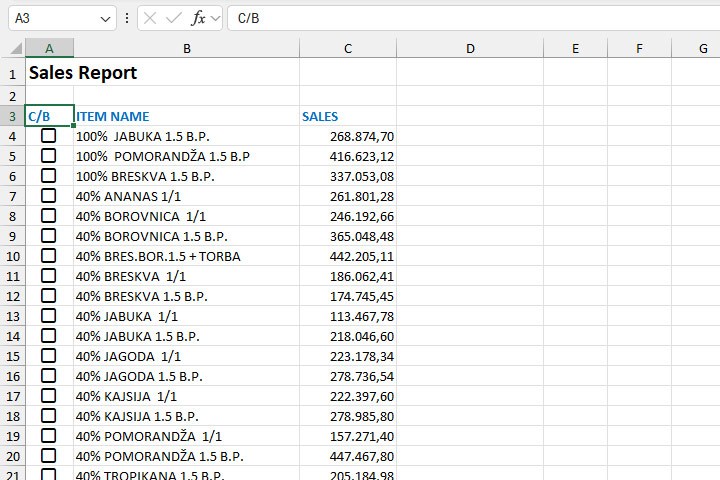720x480 pixels.
Task: Click in the formula bar showing C/B
Action: coord(470,18)
